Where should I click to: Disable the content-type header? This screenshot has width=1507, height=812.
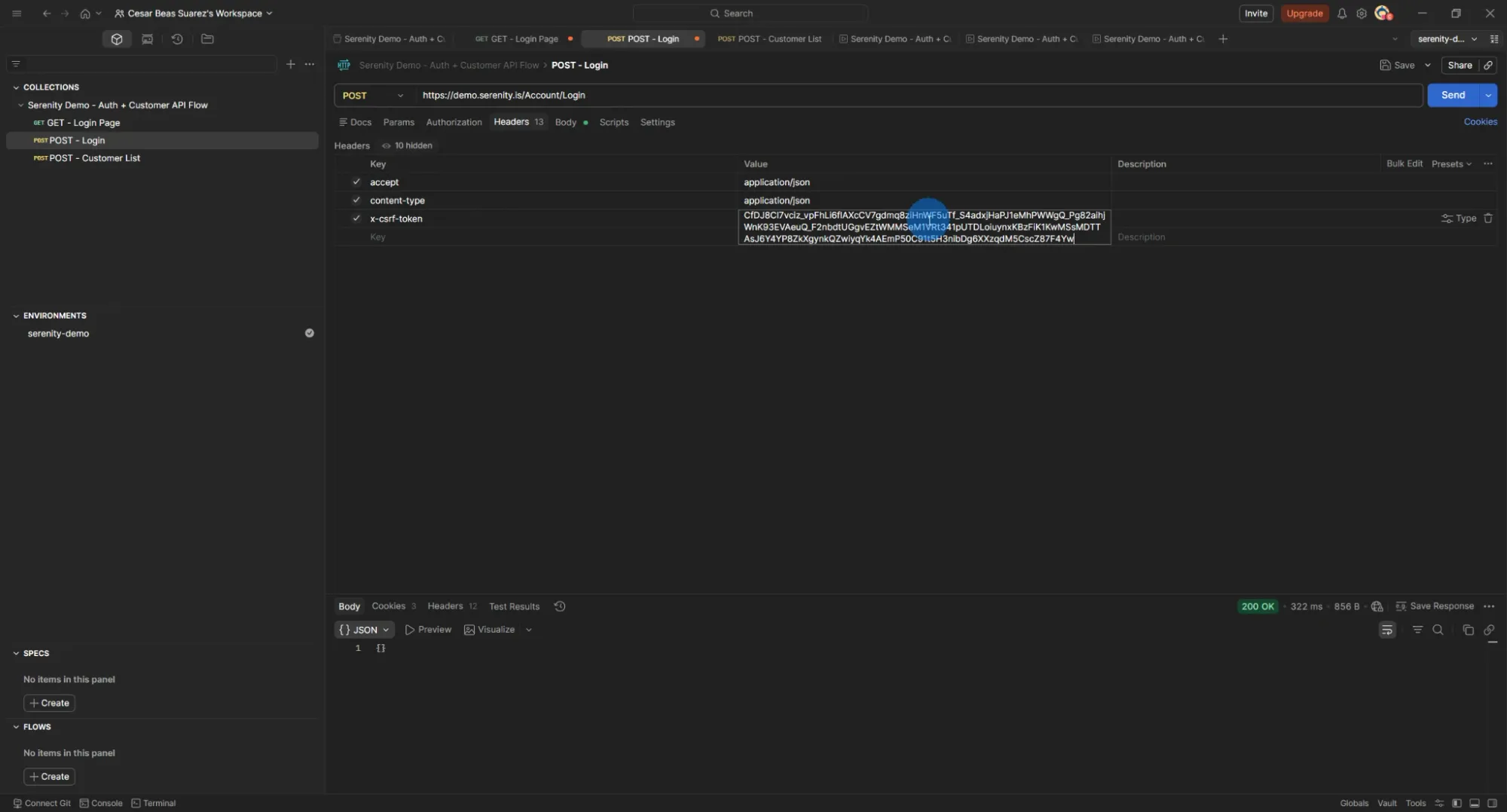[x=356, y=200]
